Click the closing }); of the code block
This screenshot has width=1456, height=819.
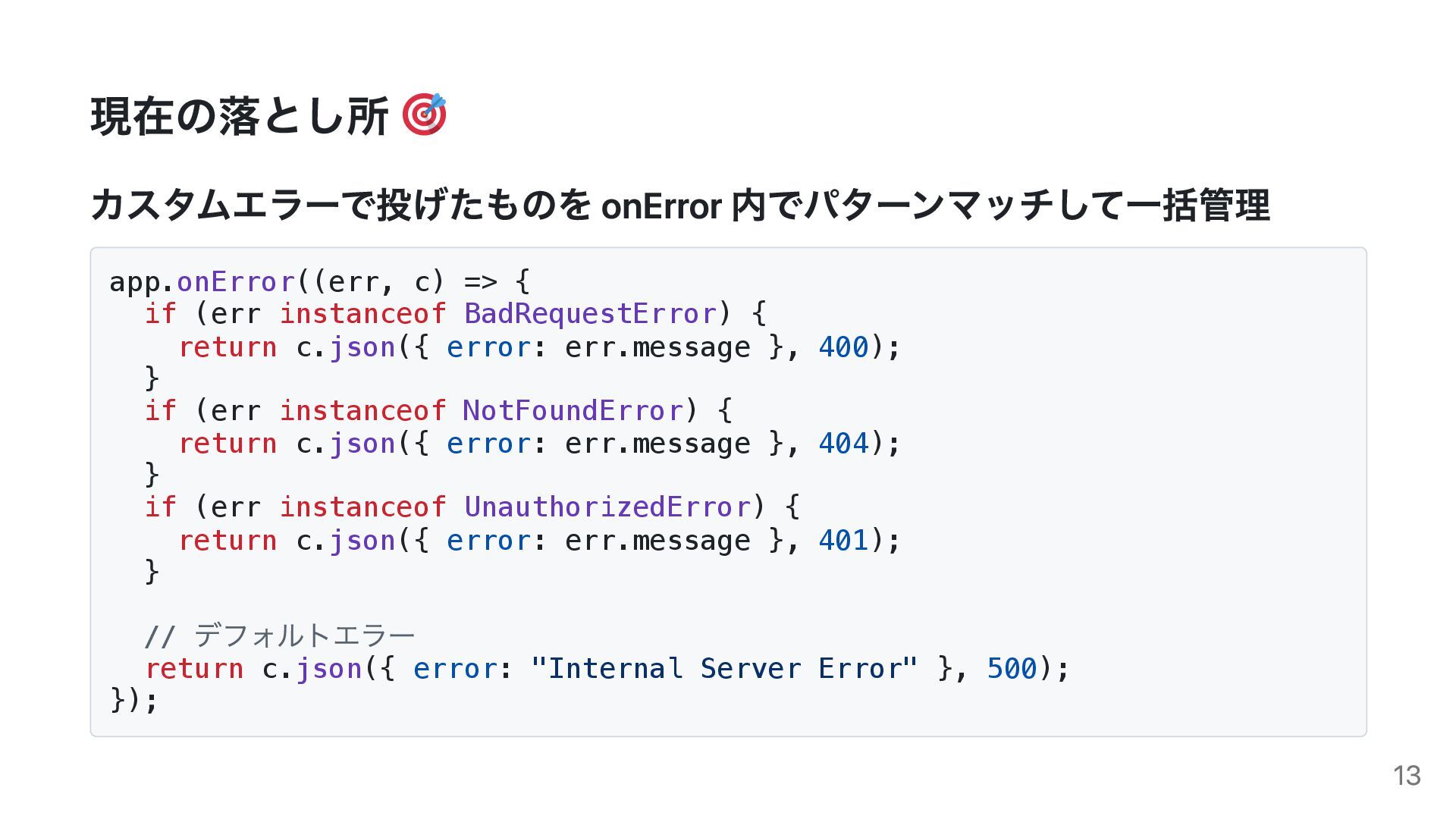point(134,700)
